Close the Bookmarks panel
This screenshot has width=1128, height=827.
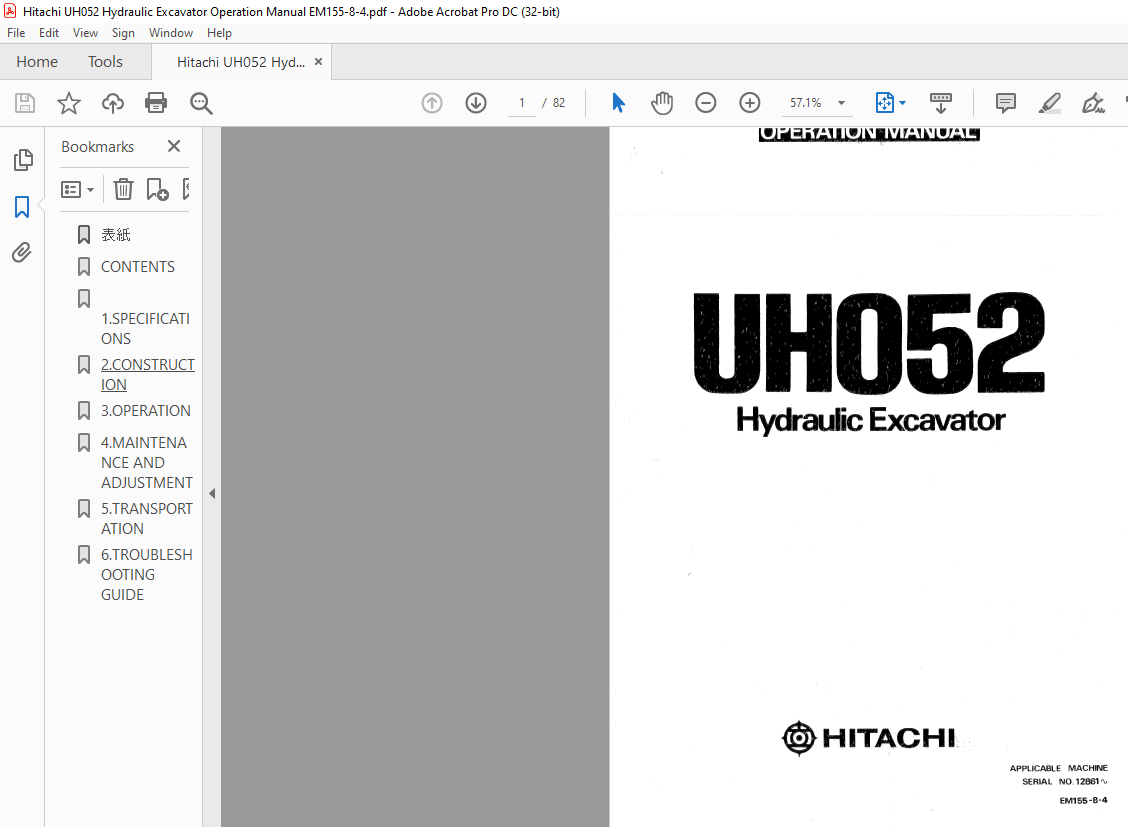pos(174,146)
